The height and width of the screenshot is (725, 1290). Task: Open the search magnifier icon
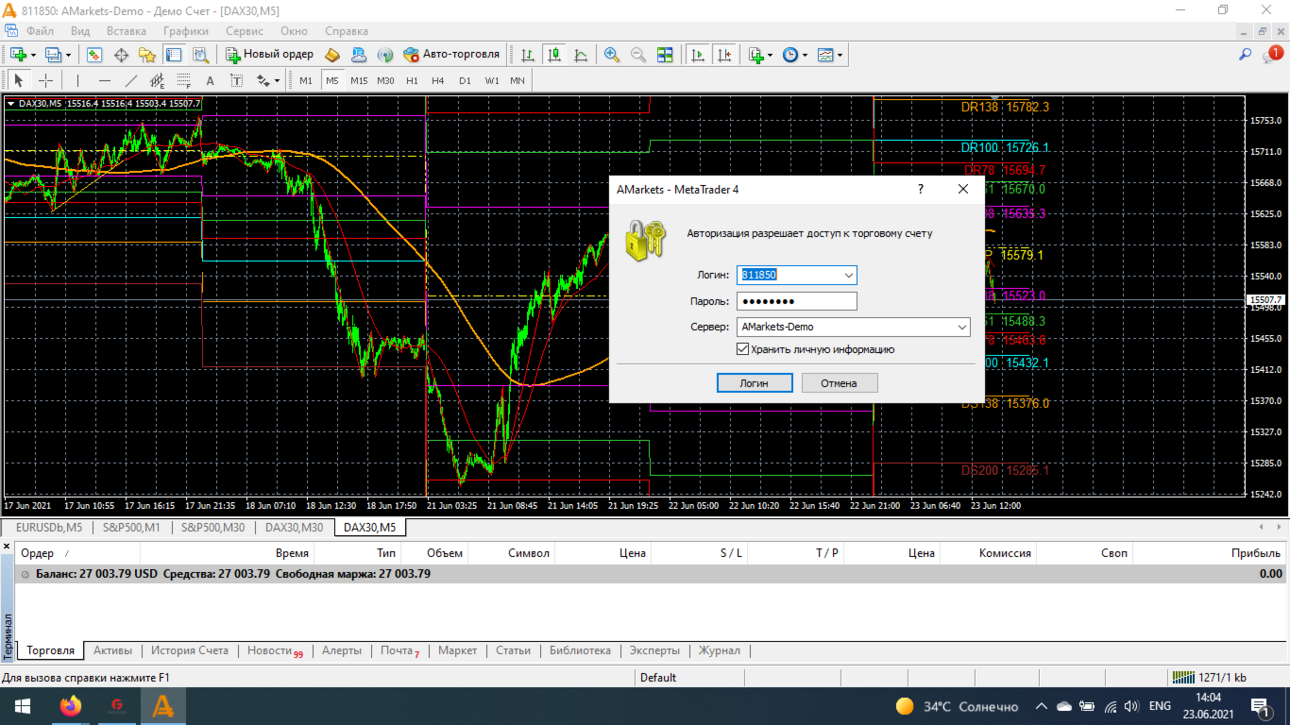tap(1245, 55)
